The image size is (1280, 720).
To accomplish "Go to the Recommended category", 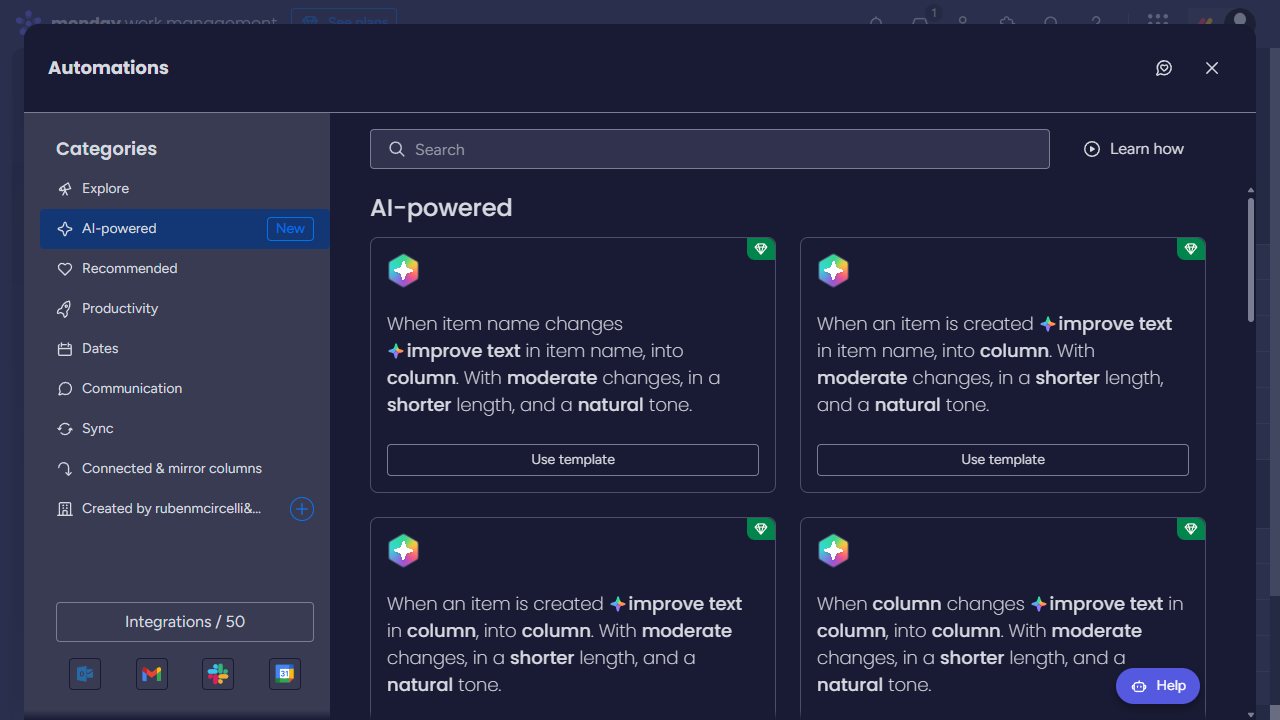I will pyautogui.click(x=129, y=269).
